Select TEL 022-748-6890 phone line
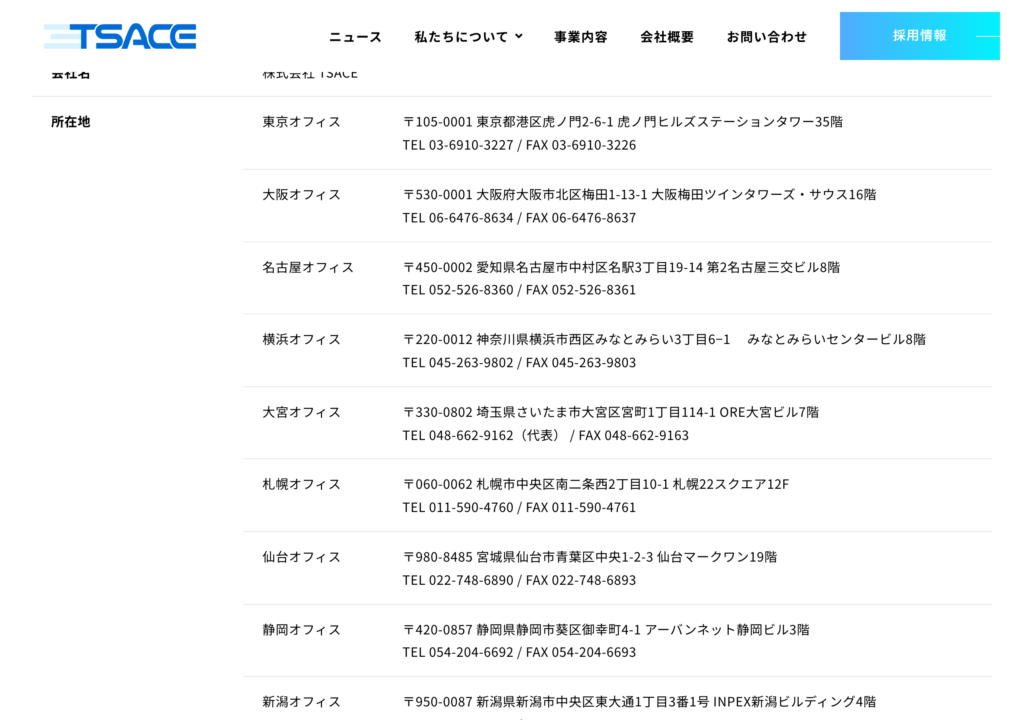Image resolution: width=1024 pixels, height=720 pixels. pos(519,580)
